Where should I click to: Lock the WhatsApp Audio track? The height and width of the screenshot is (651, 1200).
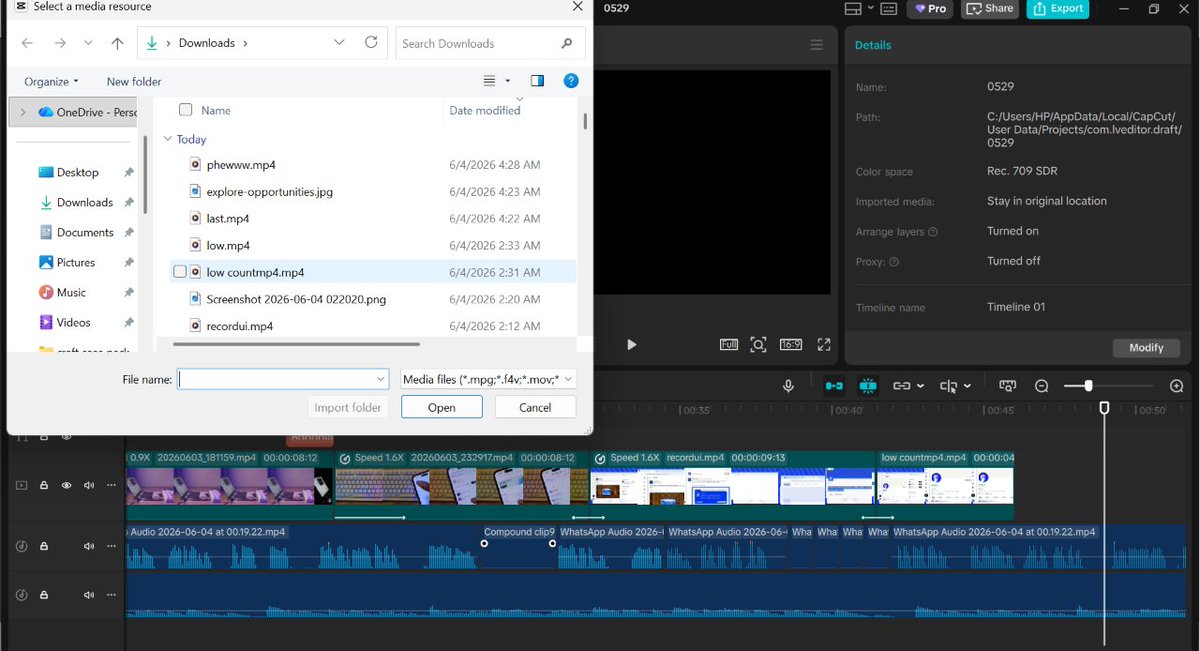(44, 546)
